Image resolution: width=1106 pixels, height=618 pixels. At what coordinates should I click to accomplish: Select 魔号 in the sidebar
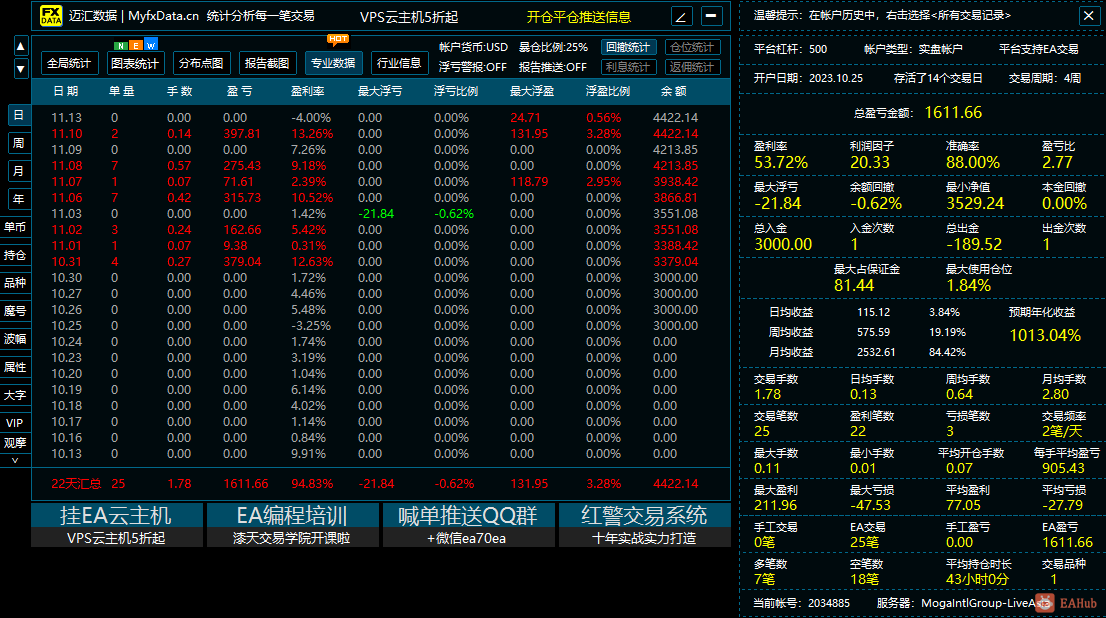pyautogui.click(x=15, y=311)
